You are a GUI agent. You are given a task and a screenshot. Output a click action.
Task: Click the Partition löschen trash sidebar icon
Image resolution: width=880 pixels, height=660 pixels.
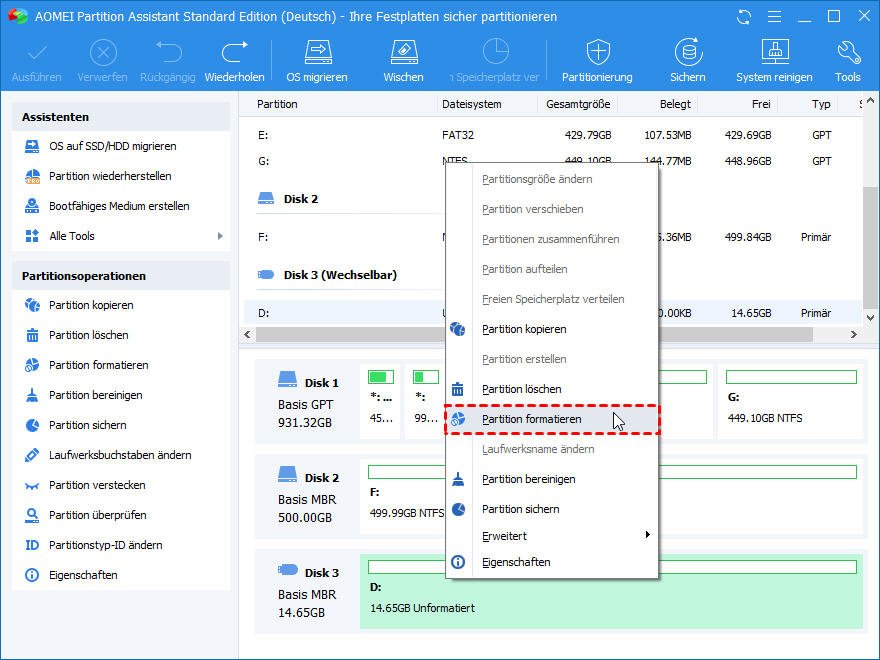coord(32,335)
